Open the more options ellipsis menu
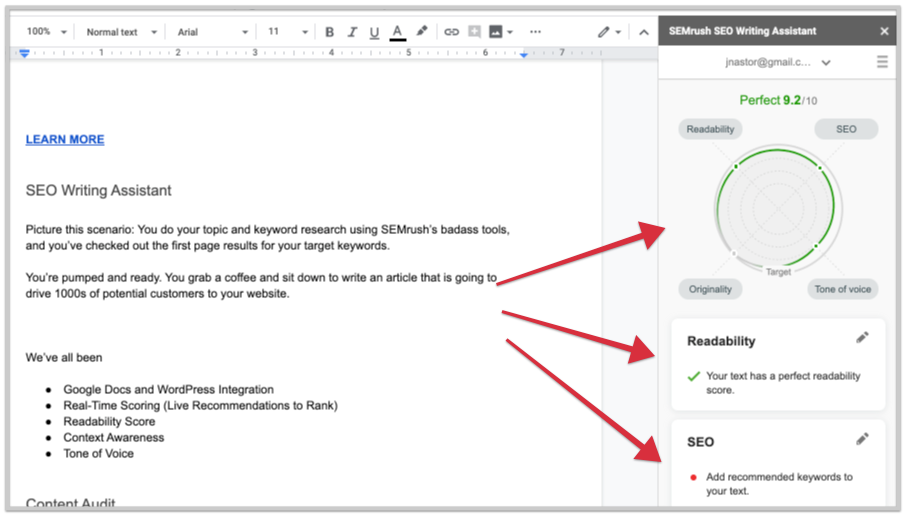Image resolution: width=906 pixels, height=516 pixels. [x=536, y=32]
